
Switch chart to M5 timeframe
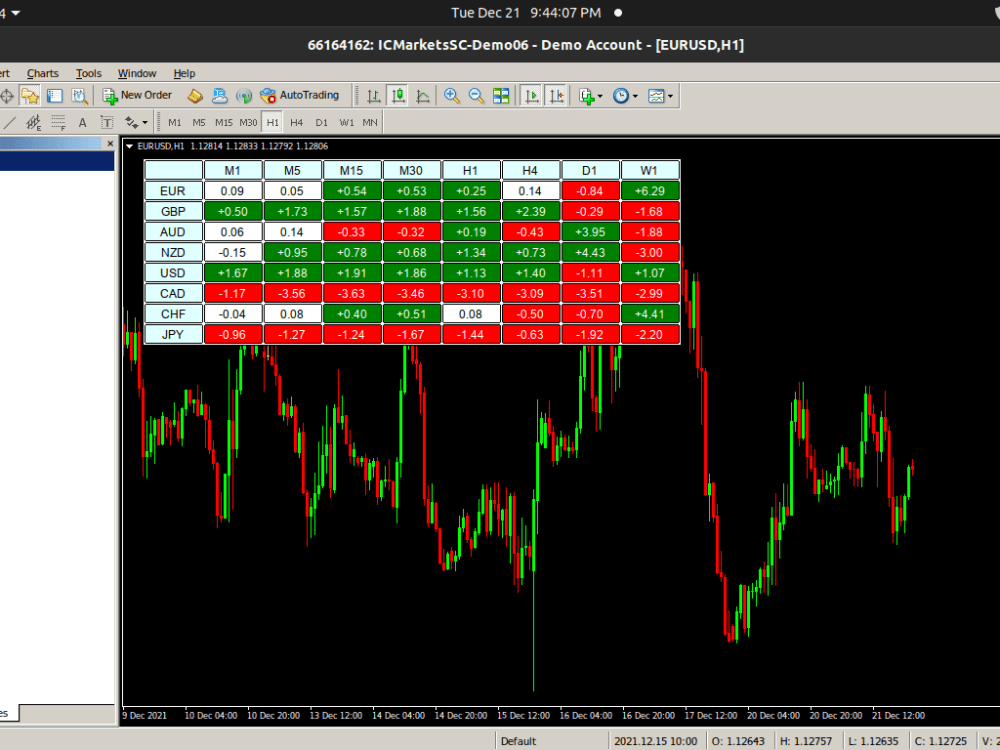click(x=199, y=122)
